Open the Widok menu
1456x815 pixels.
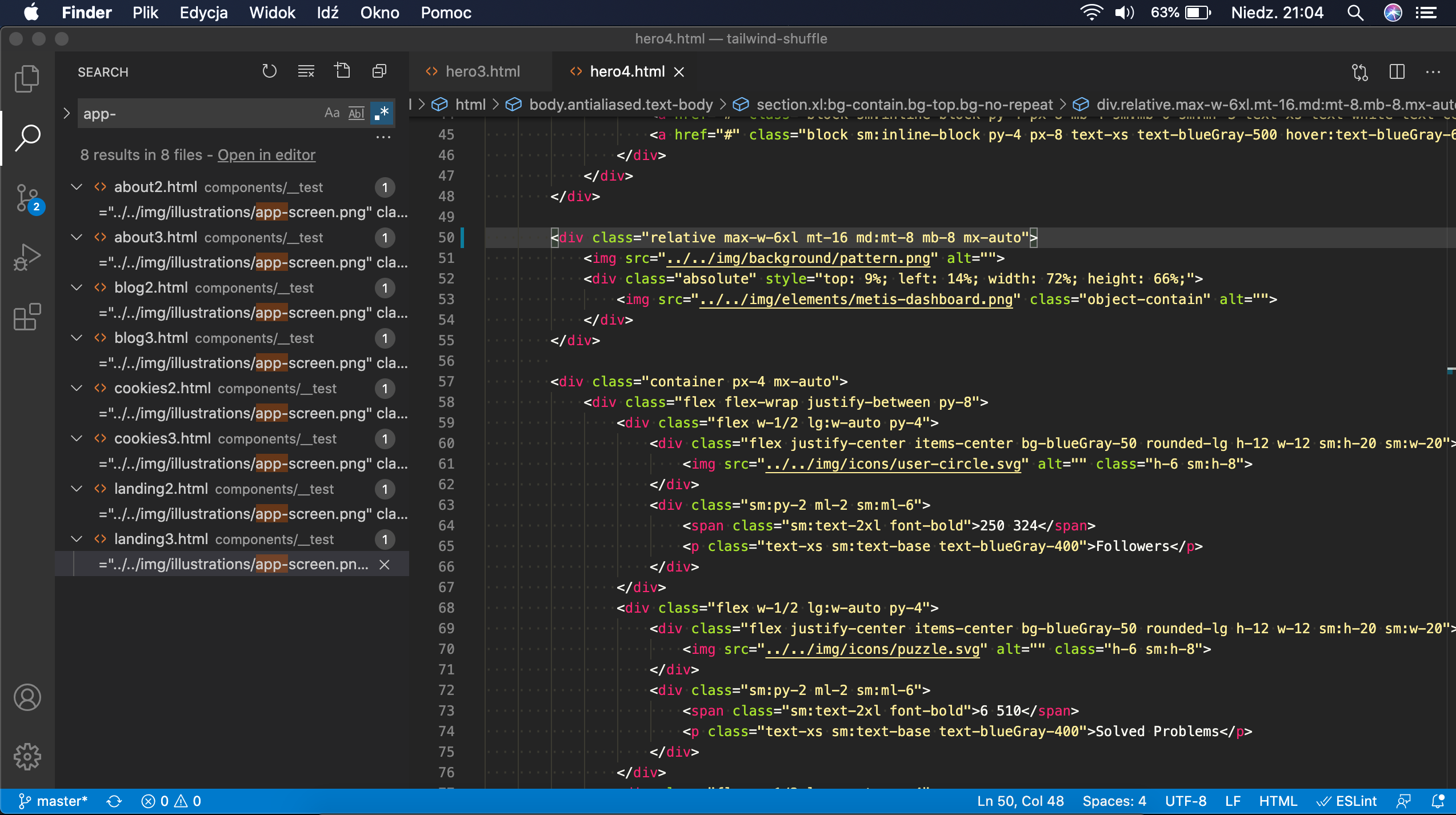tap(272, 13)
